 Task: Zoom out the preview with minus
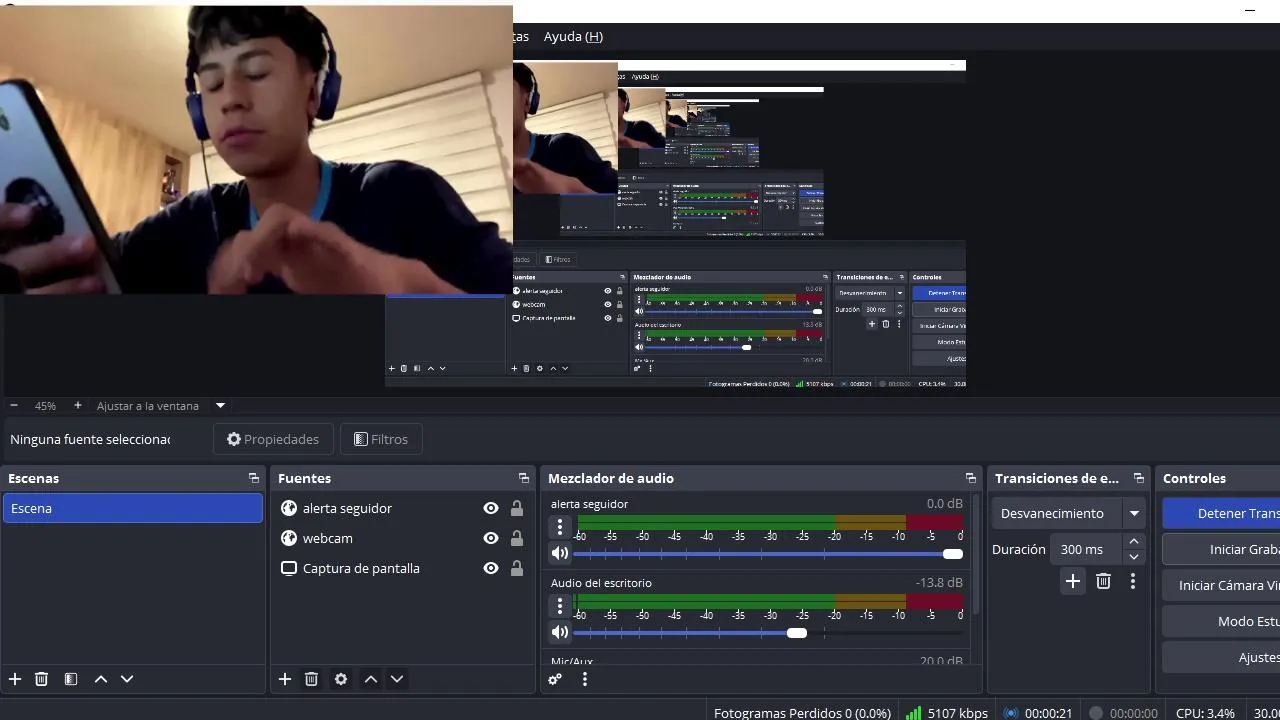[x=14, y=406]
